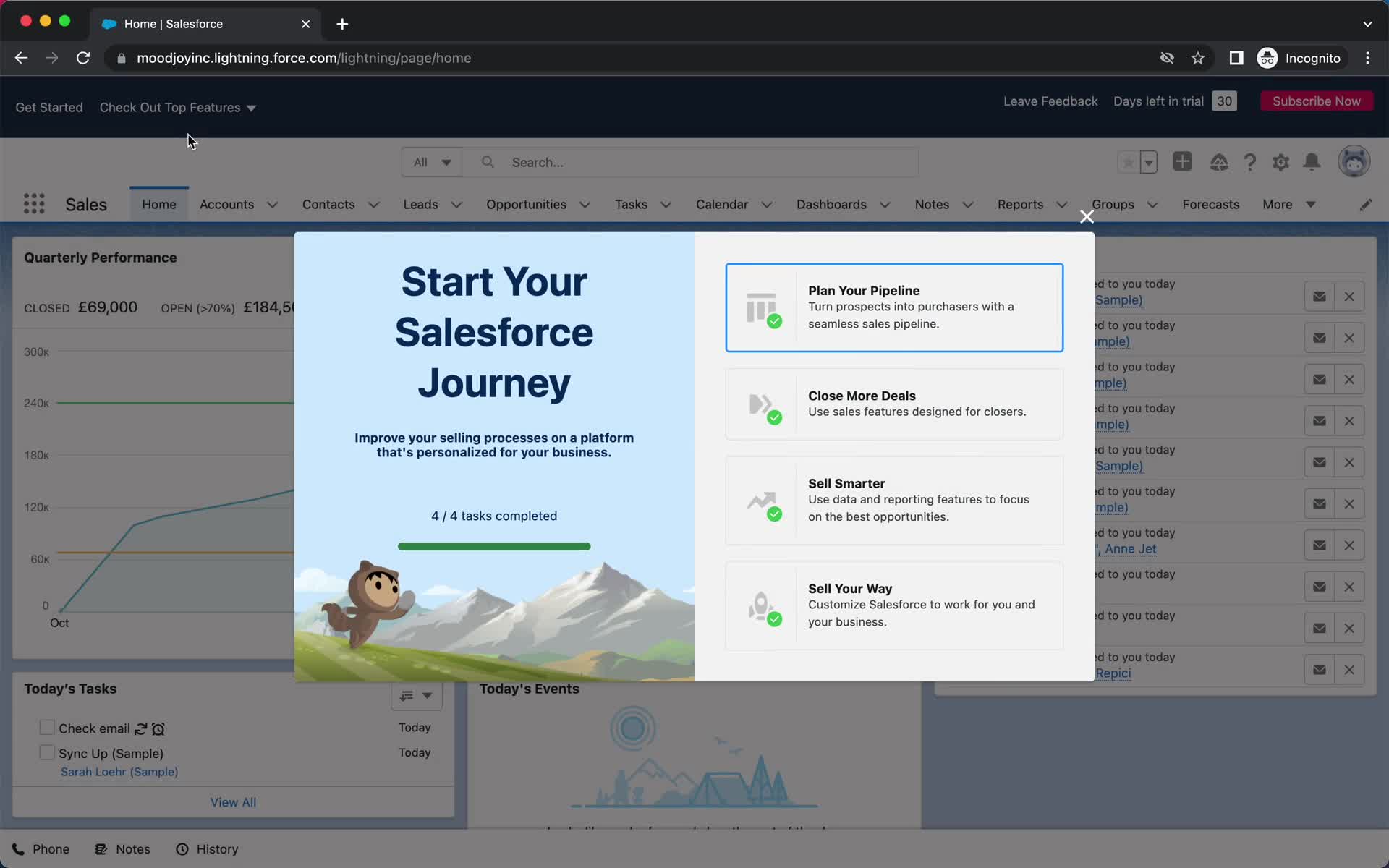The height and width of the screenshot is (868, 1389).
Task: Open the browser three-dot menu
Action: [x=1367, y=58]
